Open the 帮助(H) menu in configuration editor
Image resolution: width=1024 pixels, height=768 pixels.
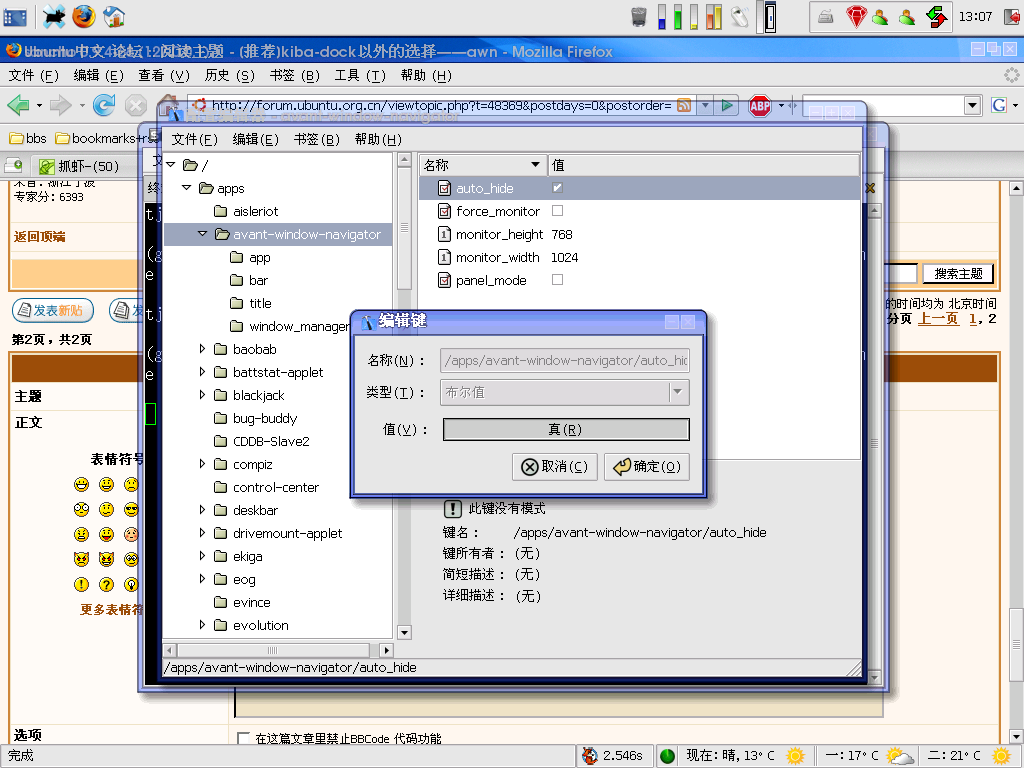377,140
